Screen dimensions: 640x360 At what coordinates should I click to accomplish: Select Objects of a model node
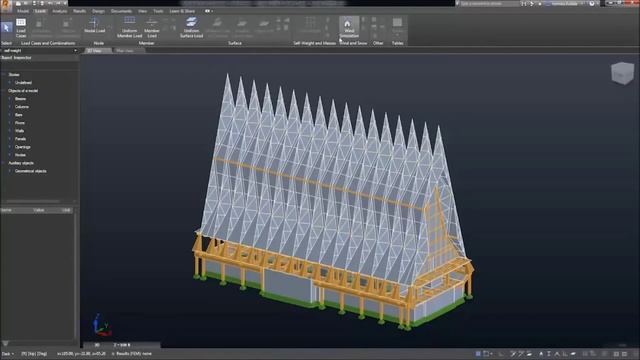23,91
